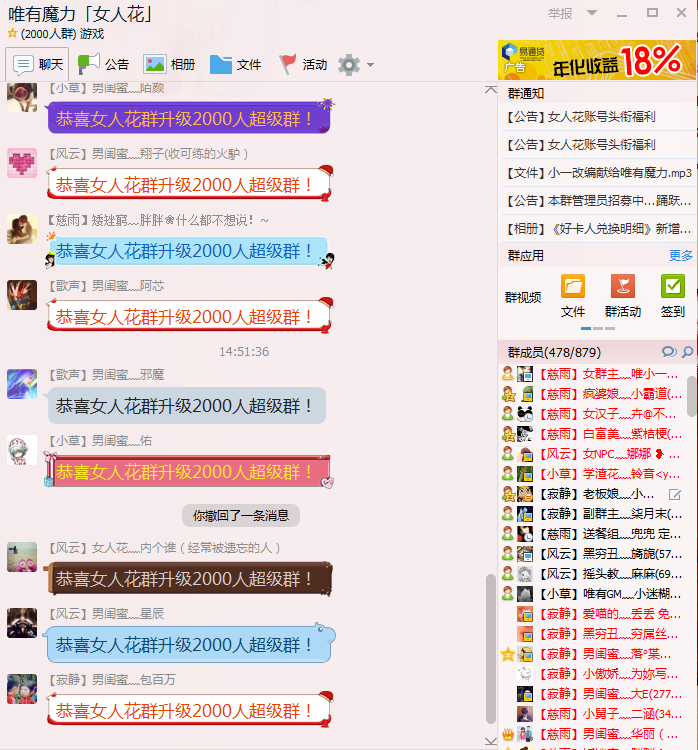Click the 更多 link in 群应用

point(680,256)
